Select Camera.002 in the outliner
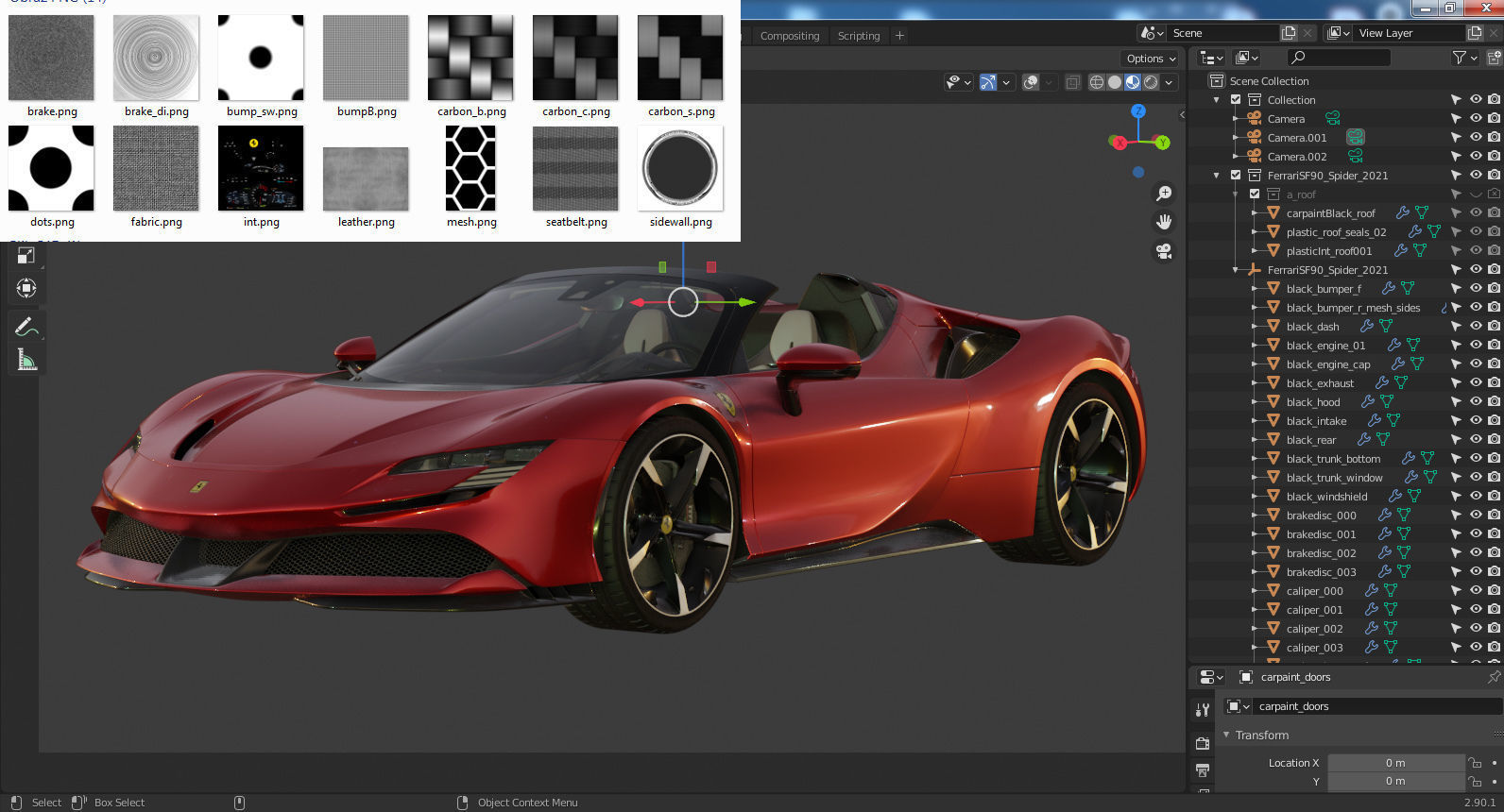The image size is (1504, 812). (x=1296, y=156)
